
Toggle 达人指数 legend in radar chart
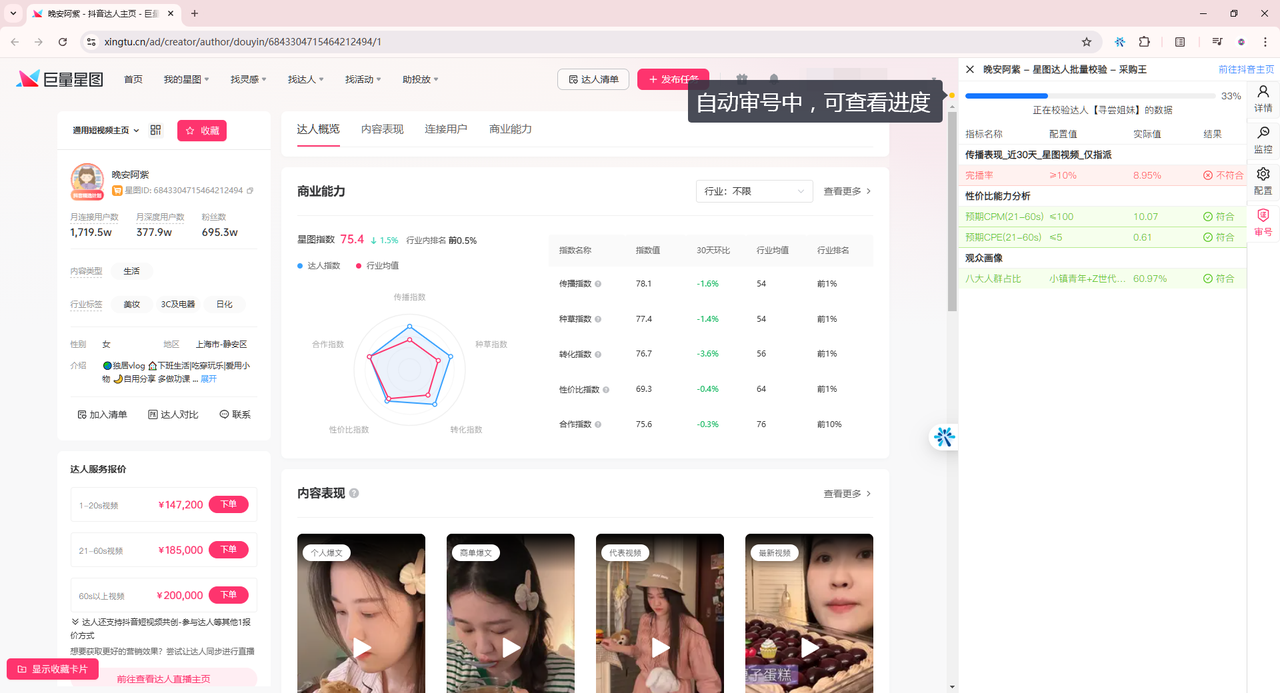click(319, 265)
